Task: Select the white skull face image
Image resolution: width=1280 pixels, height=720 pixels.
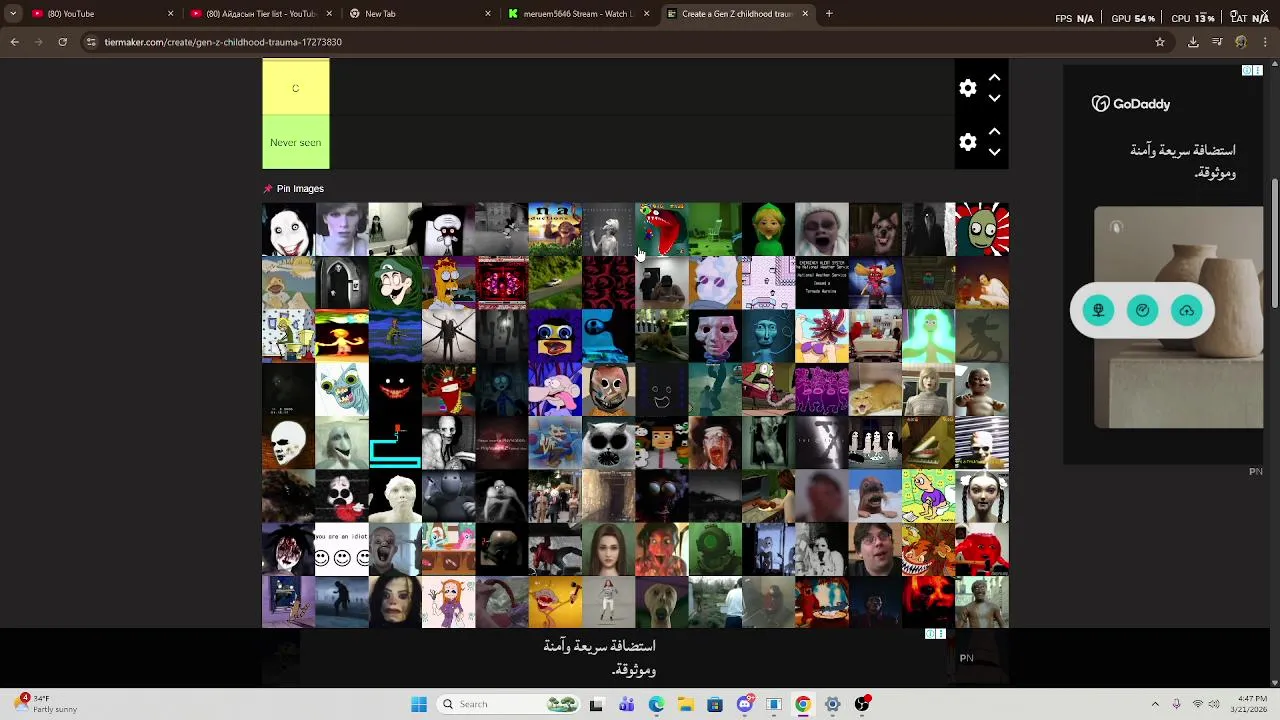Action: [288, 443]
